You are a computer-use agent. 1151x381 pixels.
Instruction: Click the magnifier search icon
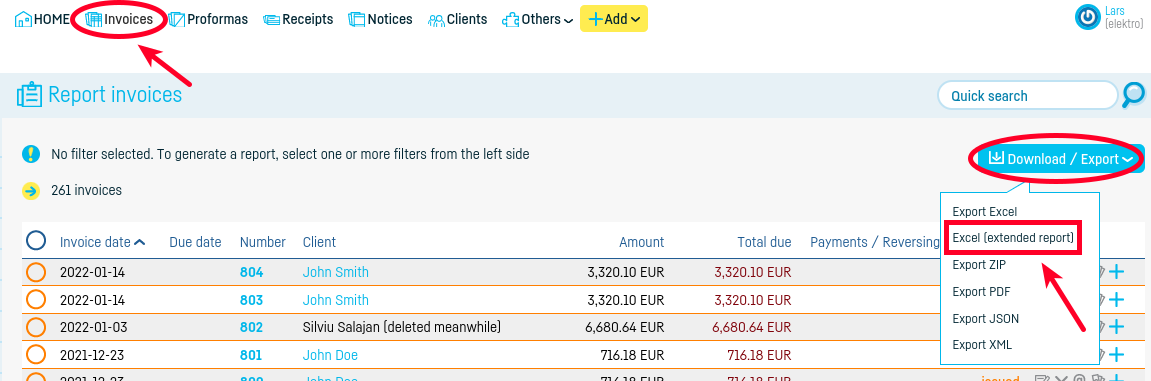coord(1133,95)
